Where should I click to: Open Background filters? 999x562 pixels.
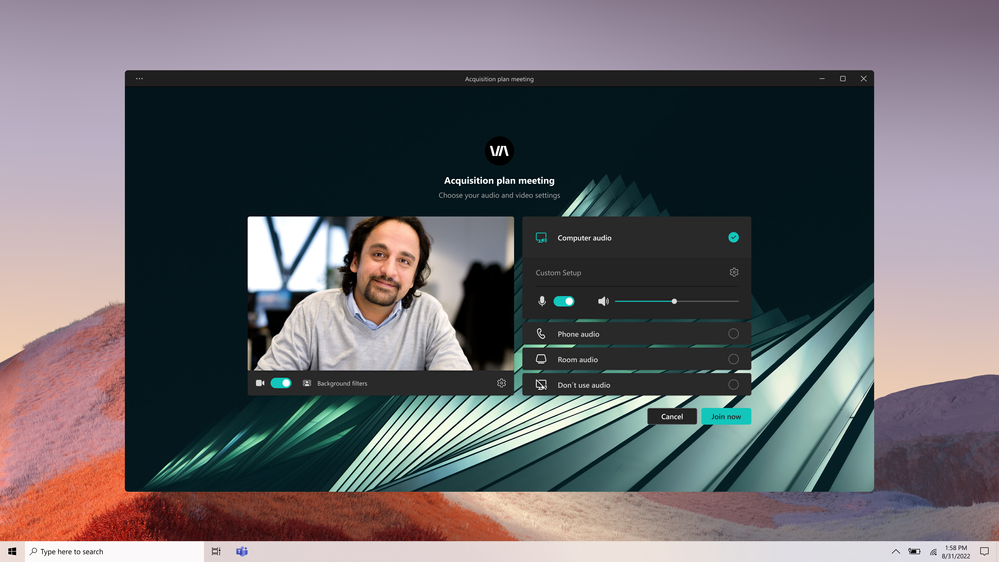[342, 383]
